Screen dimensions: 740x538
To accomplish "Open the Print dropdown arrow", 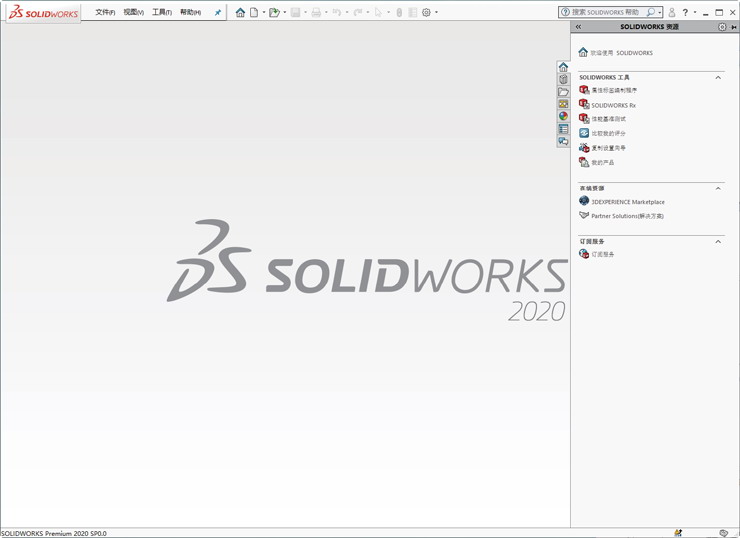I will pos(326,13).
